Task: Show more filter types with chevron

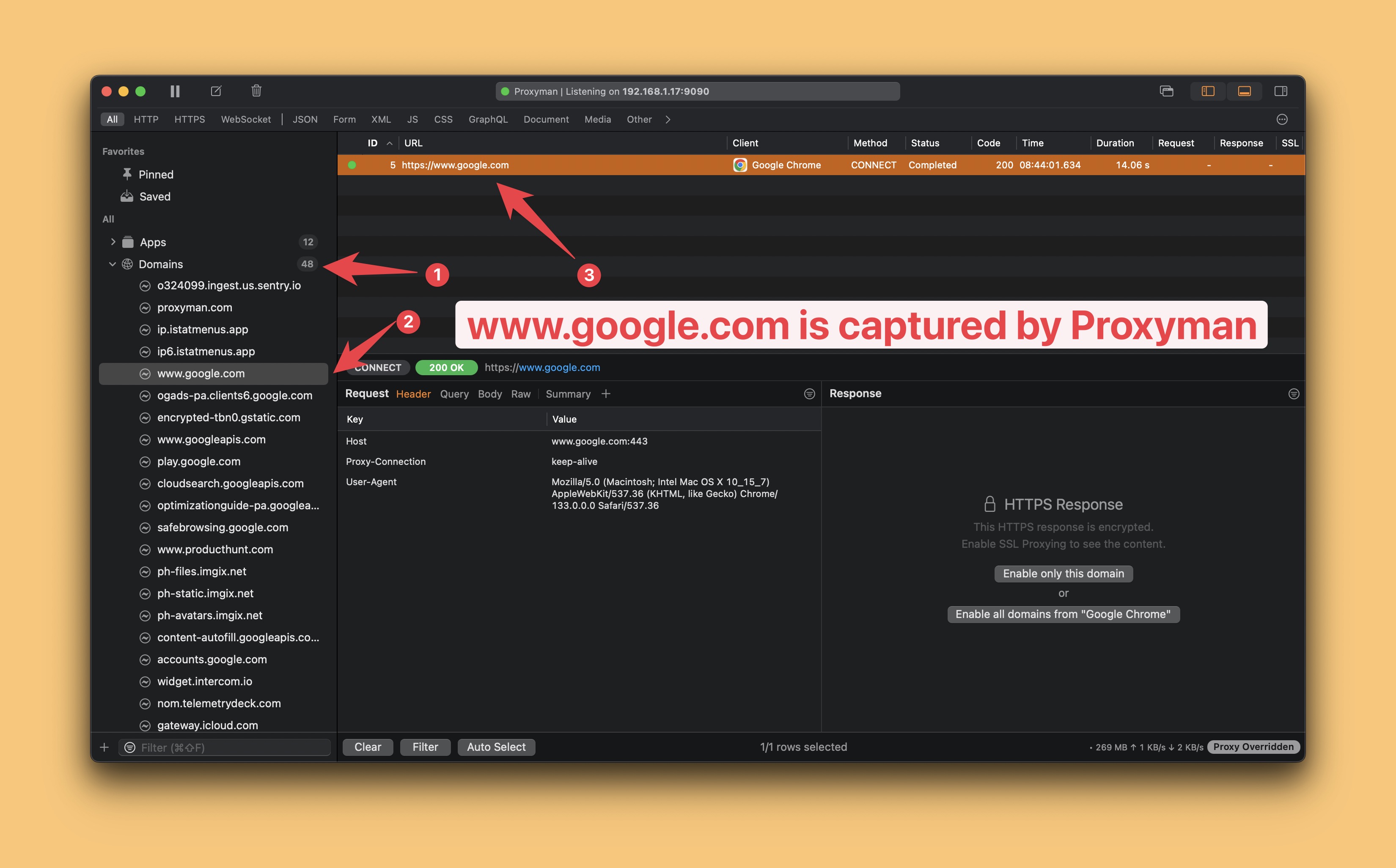Action: 668,119
